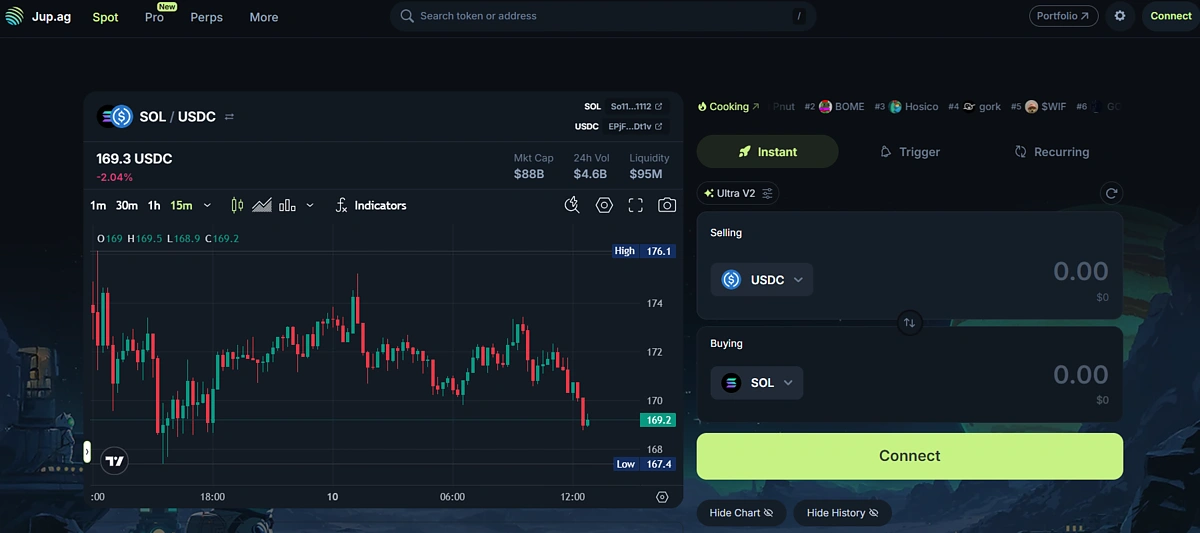Viewport: 1200px width, 533px height.
Task: Open USDC token address EPjF...Dt1v link
Action: click(x=636, y=127)
